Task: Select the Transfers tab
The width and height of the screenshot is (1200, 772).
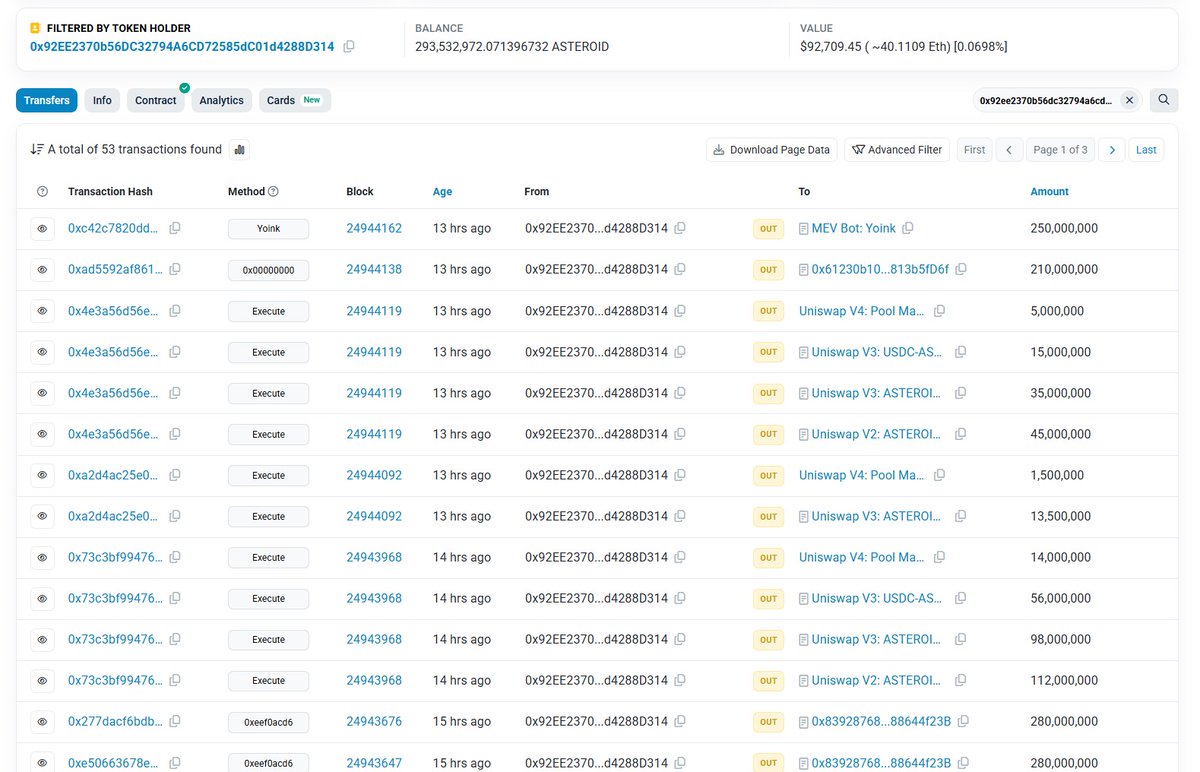Action: coord(47,100)
